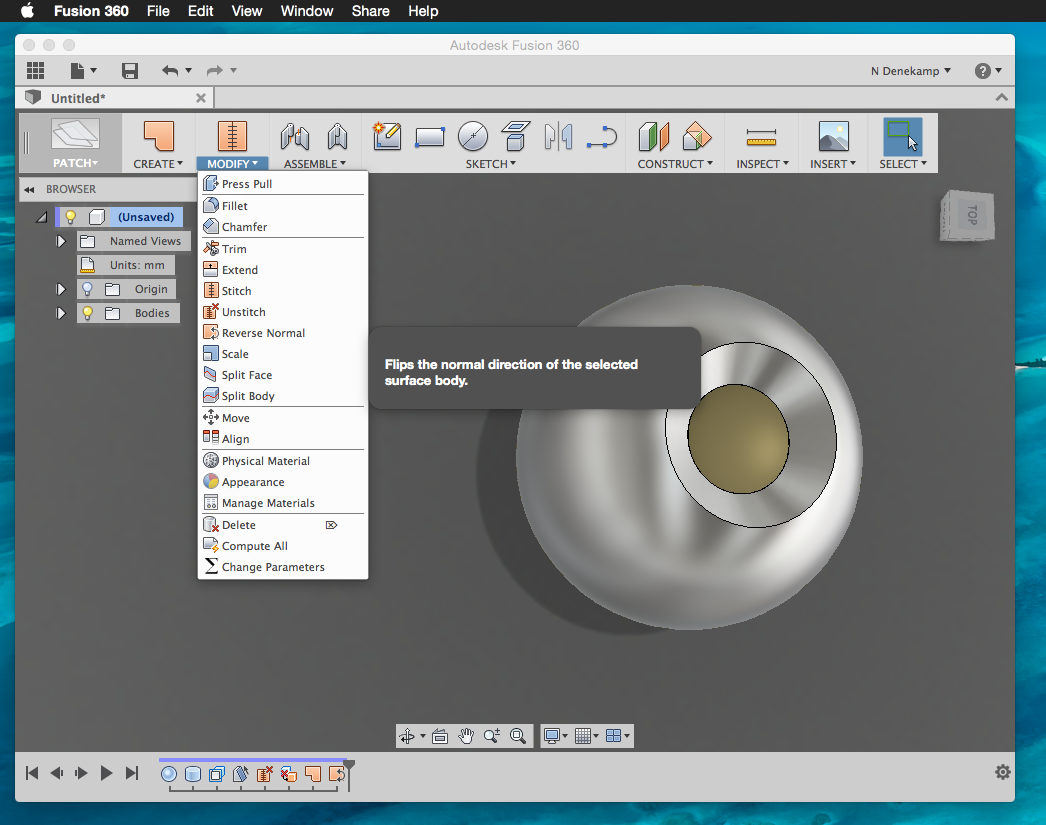Open the CREATE dropdown menu
The image size is (1046, 825).
[x=158, y=163]
